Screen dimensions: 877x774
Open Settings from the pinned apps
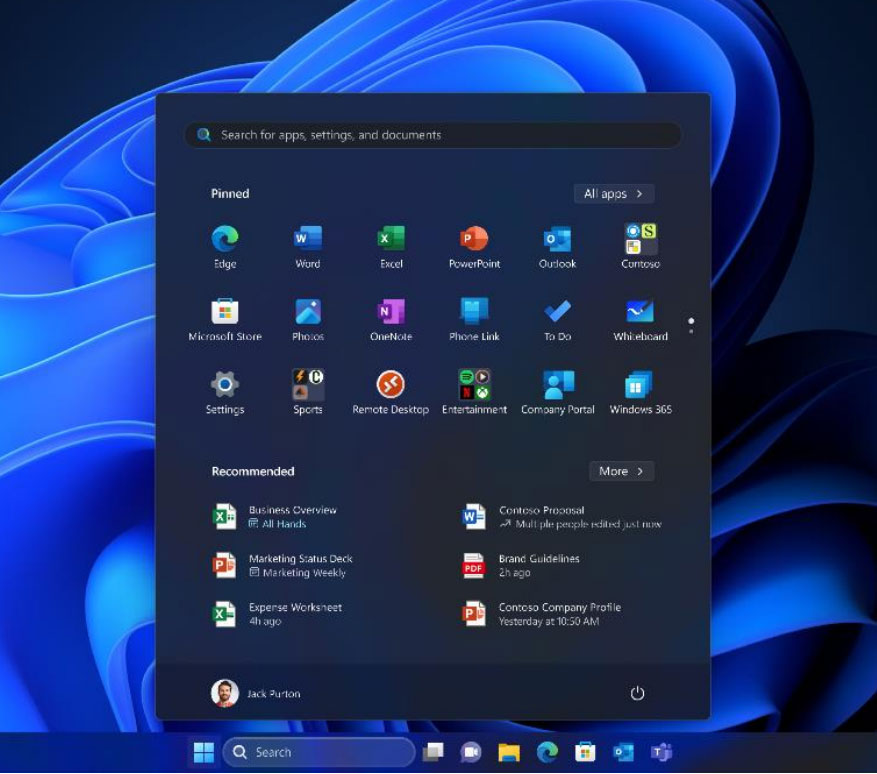[225, 393]
